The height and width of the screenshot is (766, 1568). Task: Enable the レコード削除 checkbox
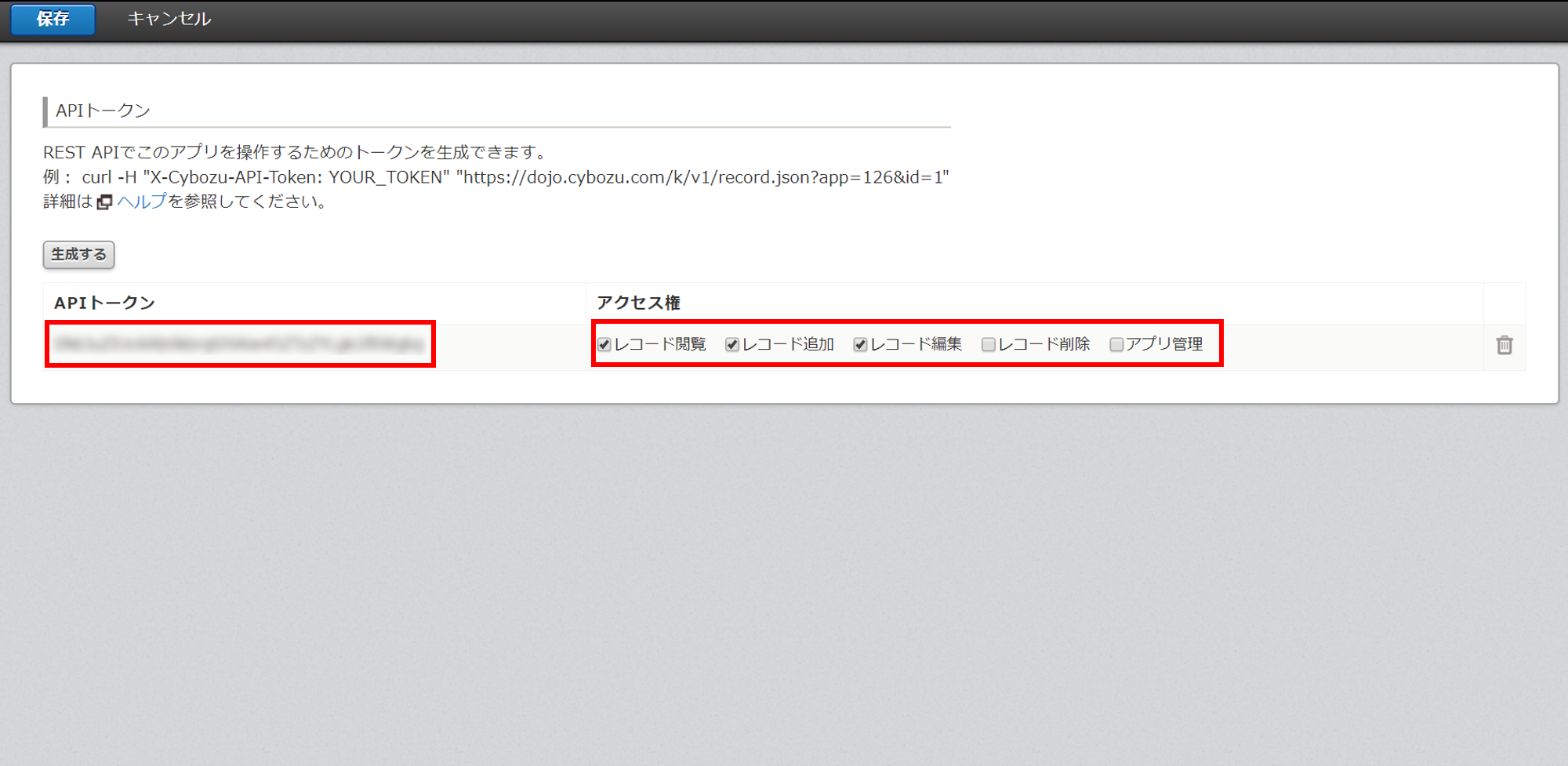(989, 345)
